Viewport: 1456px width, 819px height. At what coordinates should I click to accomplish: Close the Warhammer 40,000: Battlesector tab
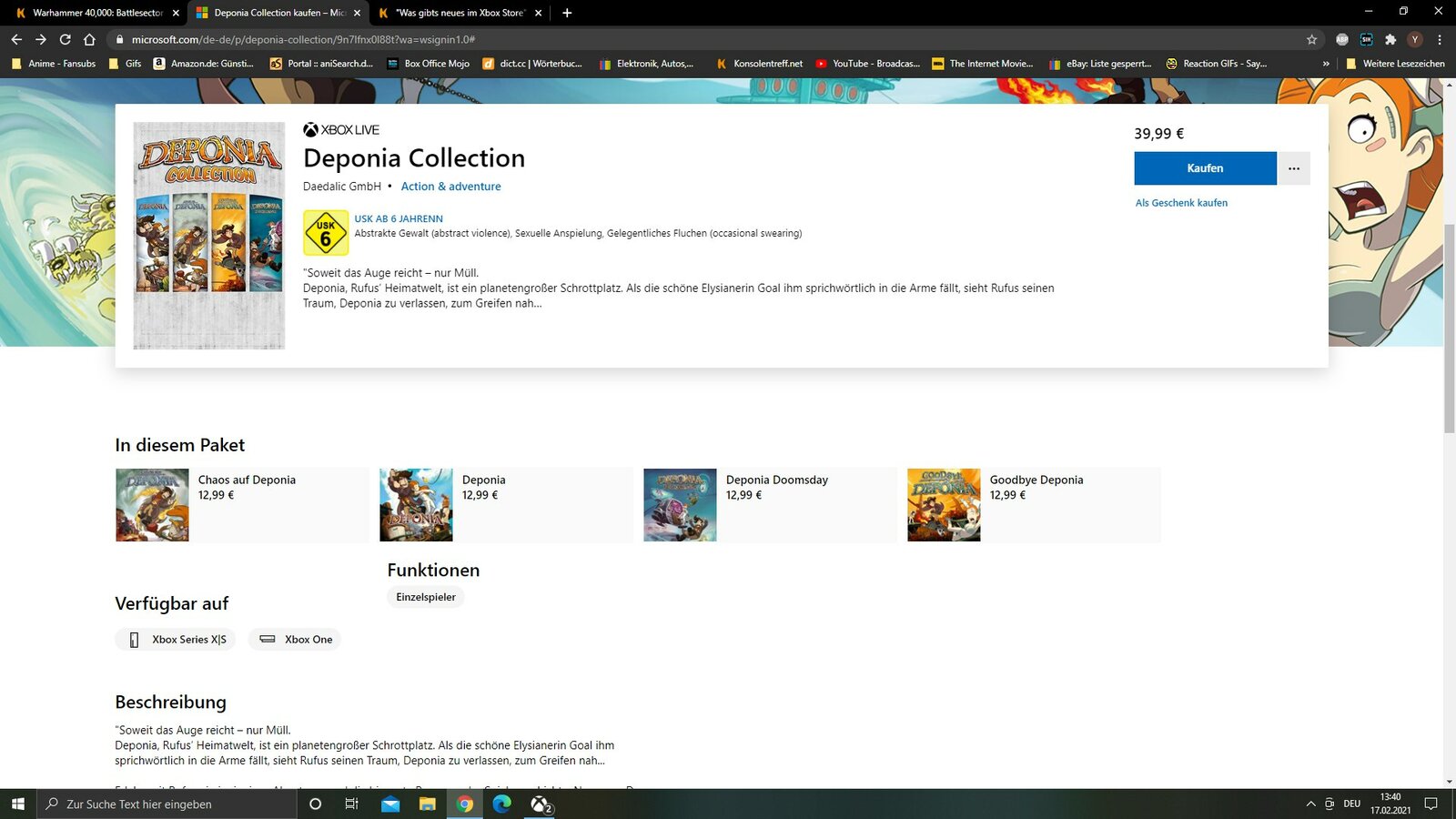pyautogui.click(x=176, y=13)
